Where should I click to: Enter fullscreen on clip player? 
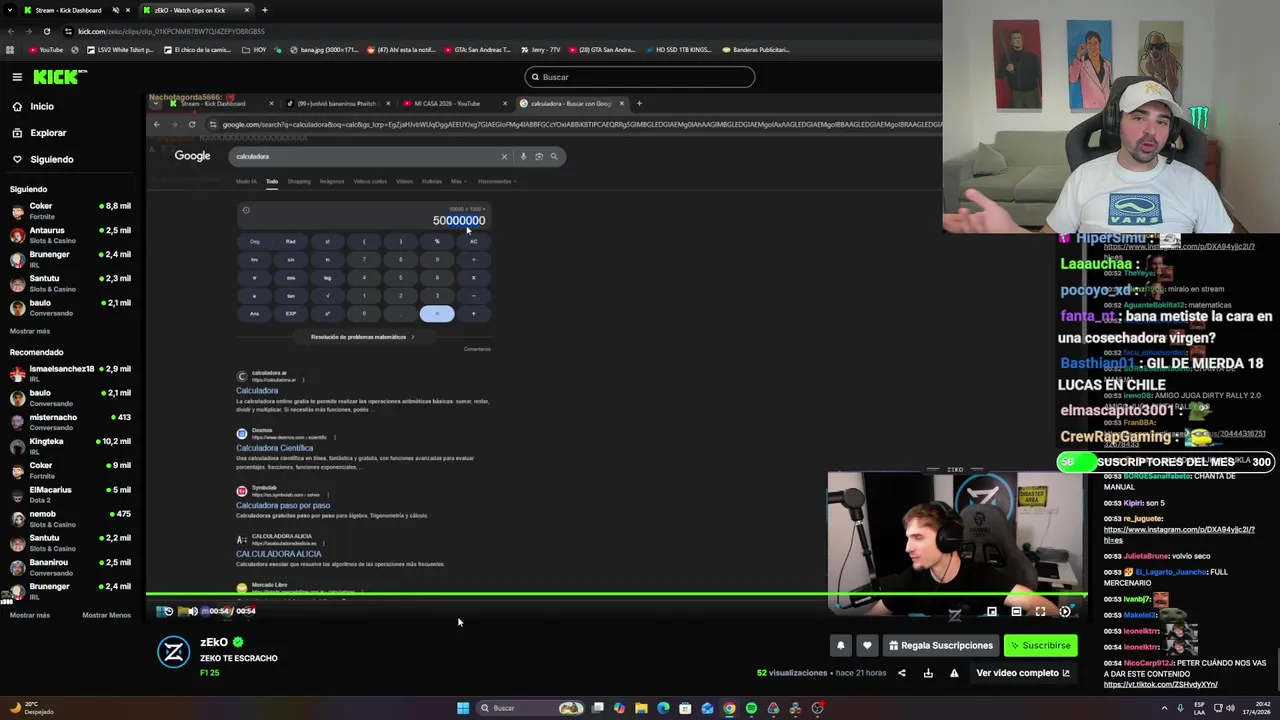click(1040, 611)
